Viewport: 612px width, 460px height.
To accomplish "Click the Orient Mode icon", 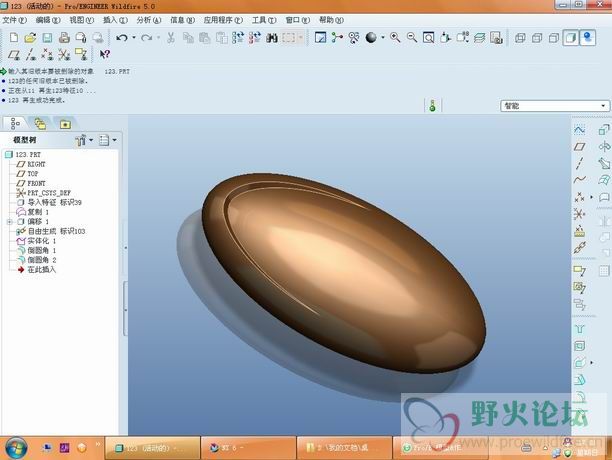I will point(354,37).
